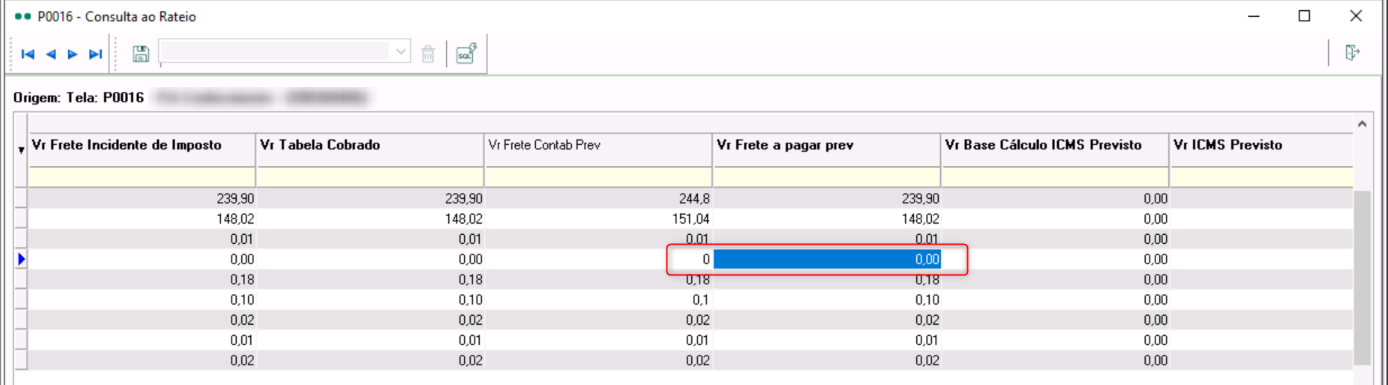1388x385 pixels.
Task: Close the P0016 window
Action: click(x=1355, y=15)
